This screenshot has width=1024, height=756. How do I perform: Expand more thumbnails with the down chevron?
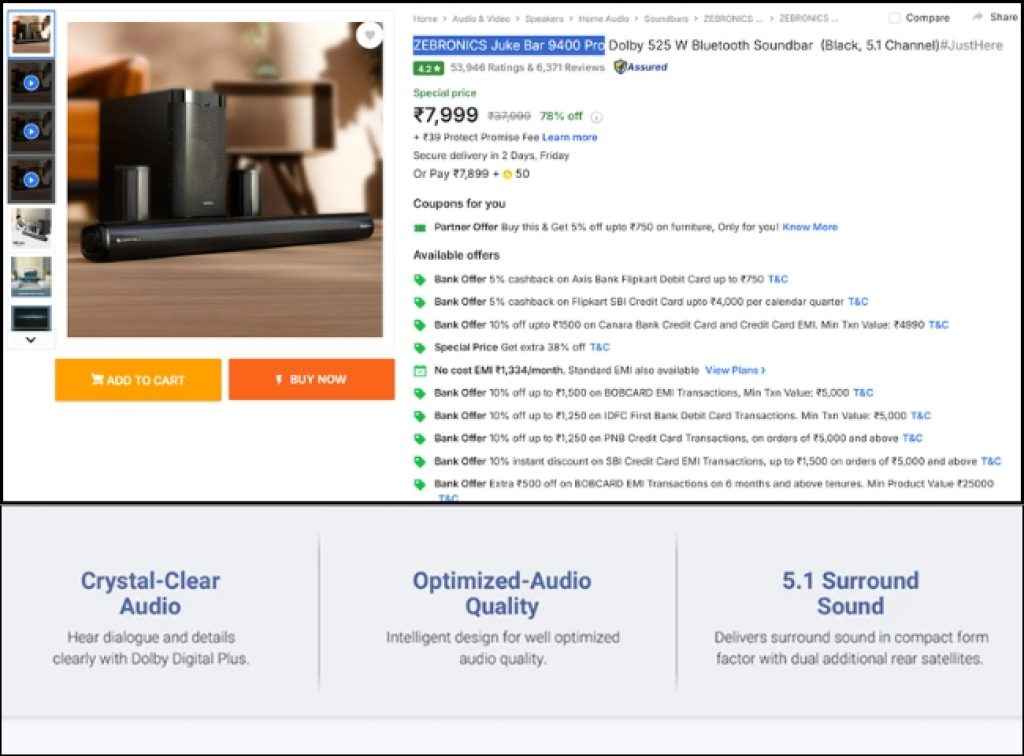(x=31, y=340)
